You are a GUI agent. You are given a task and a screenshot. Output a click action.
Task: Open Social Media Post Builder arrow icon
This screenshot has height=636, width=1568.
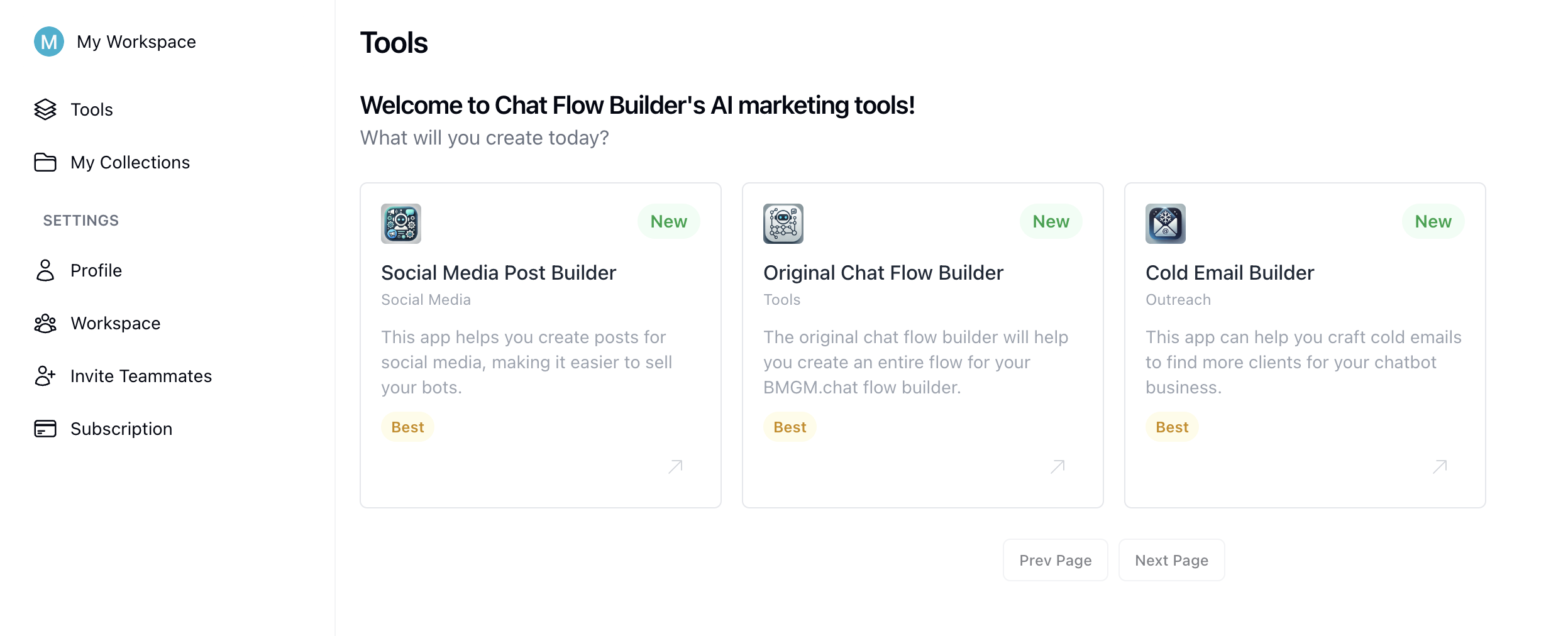tap(675, 466)
